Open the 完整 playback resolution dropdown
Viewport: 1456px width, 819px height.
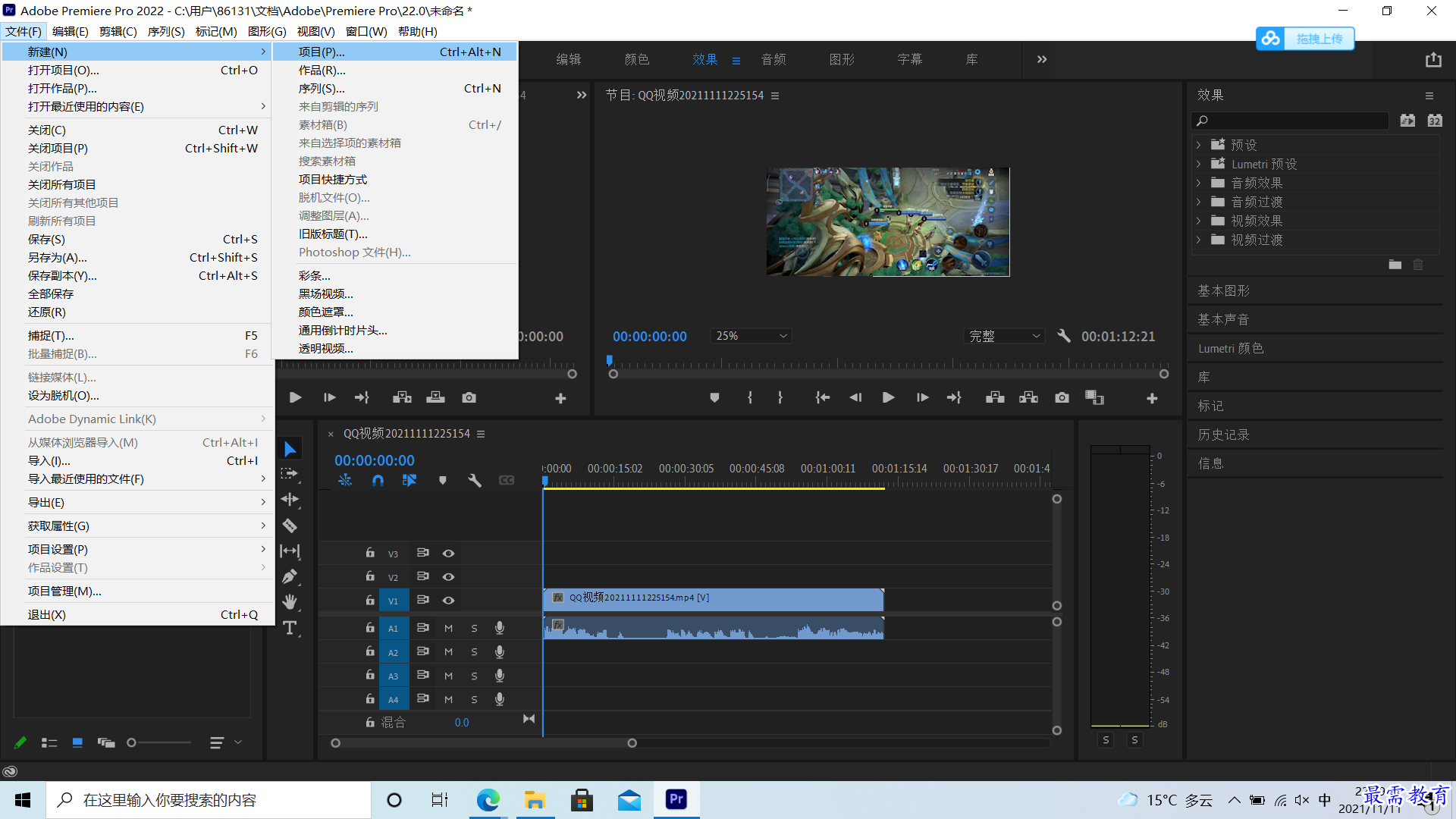click(x=1004, y=336)
